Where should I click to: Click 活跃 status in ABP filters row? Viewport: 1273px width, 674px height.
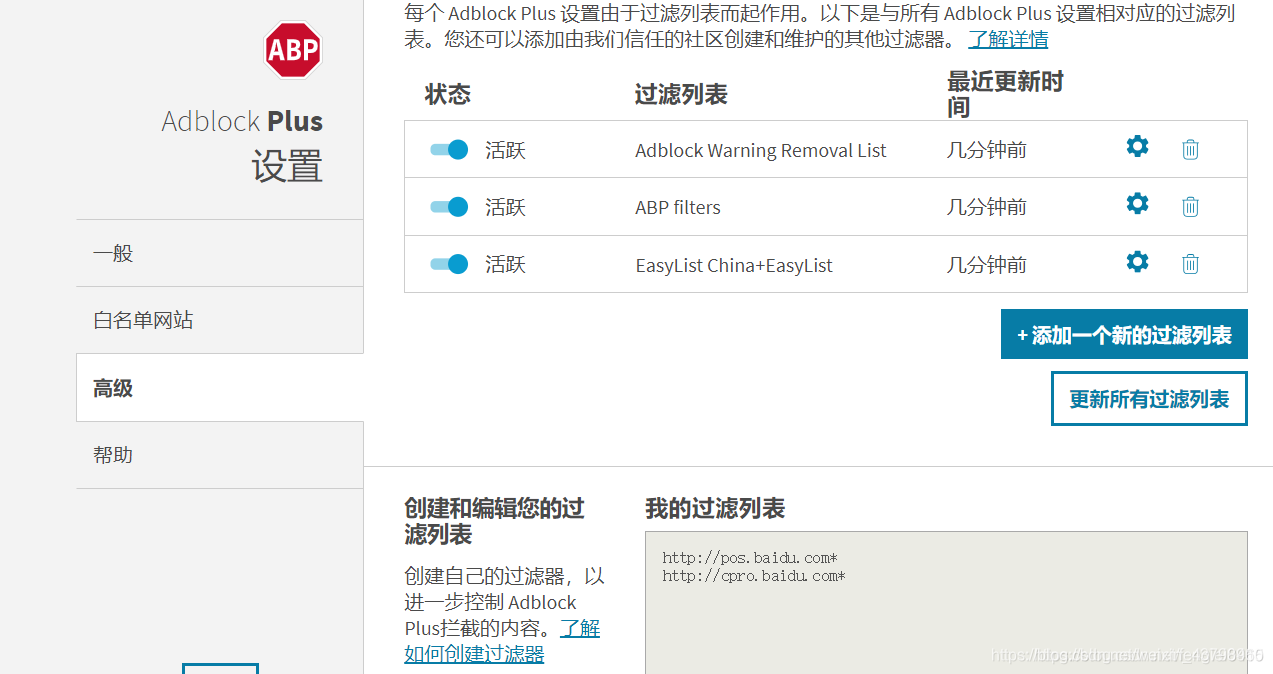click(505, 207)
